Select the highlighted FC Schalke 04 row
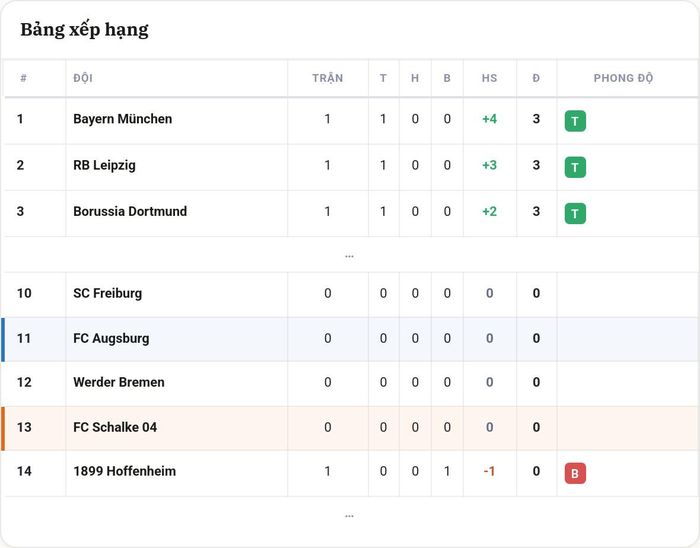 pos(350,428)
